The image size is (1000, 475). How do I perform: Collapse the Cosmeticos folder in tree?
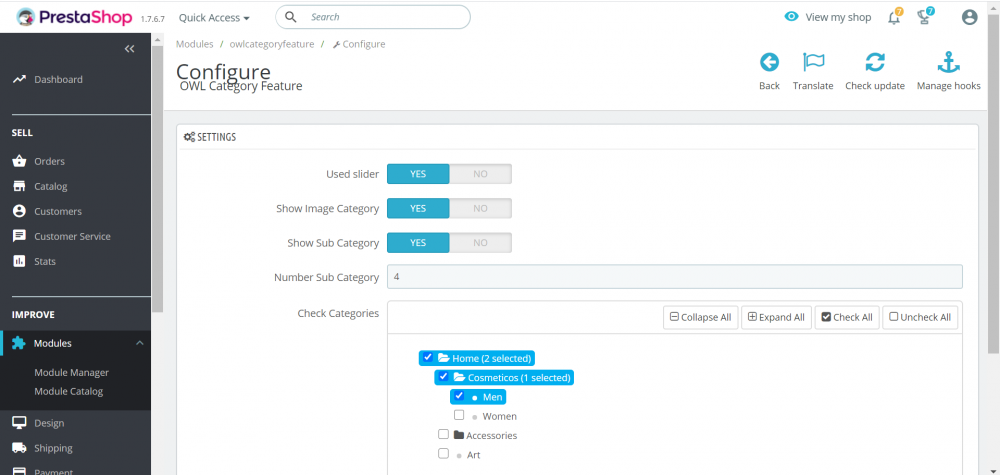[459, 377]
